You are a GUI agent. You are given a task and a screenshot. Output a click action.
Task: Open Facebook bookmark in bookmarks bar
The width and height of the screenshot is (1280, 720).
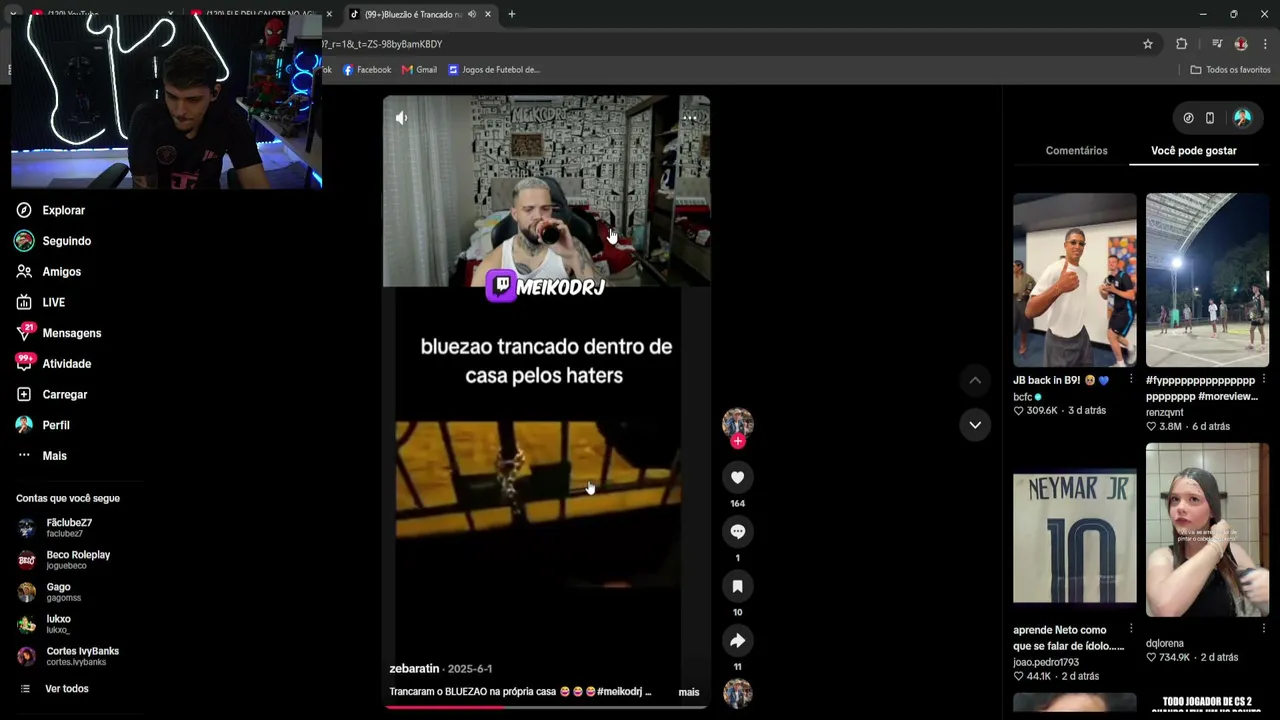point(367,70)
